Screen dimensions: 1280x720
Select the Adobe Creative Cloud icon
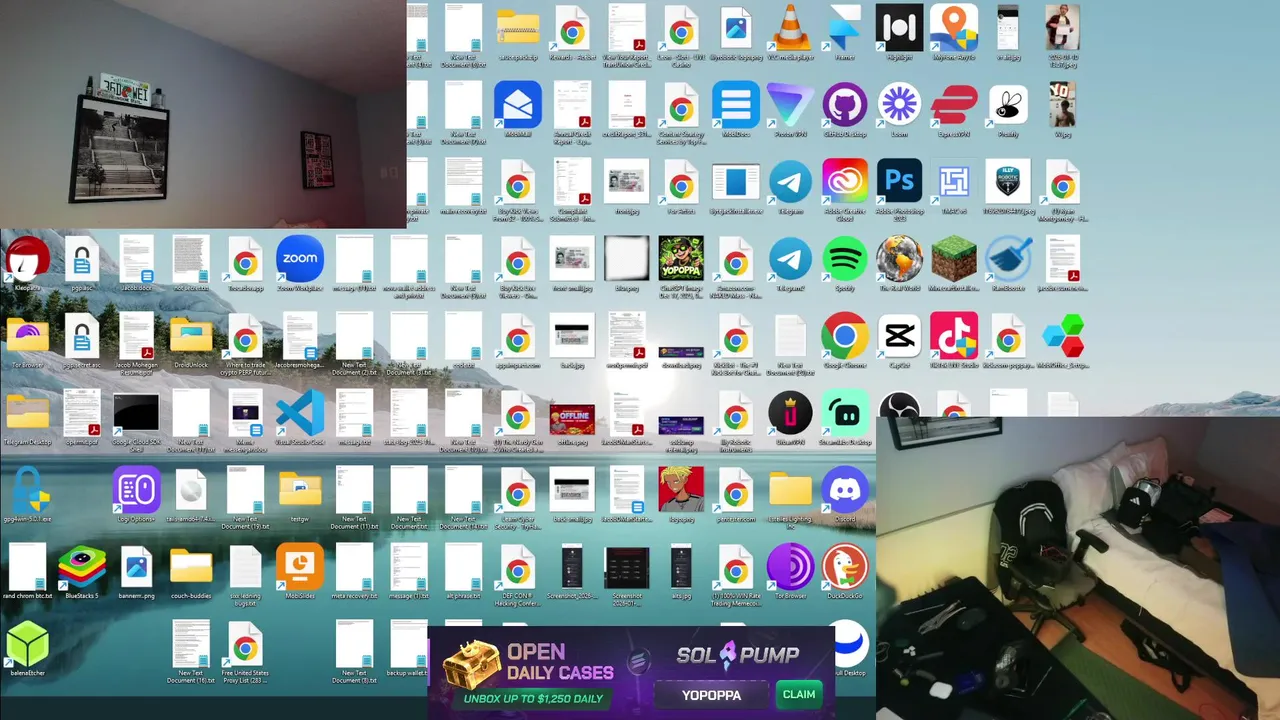point(845,182)
